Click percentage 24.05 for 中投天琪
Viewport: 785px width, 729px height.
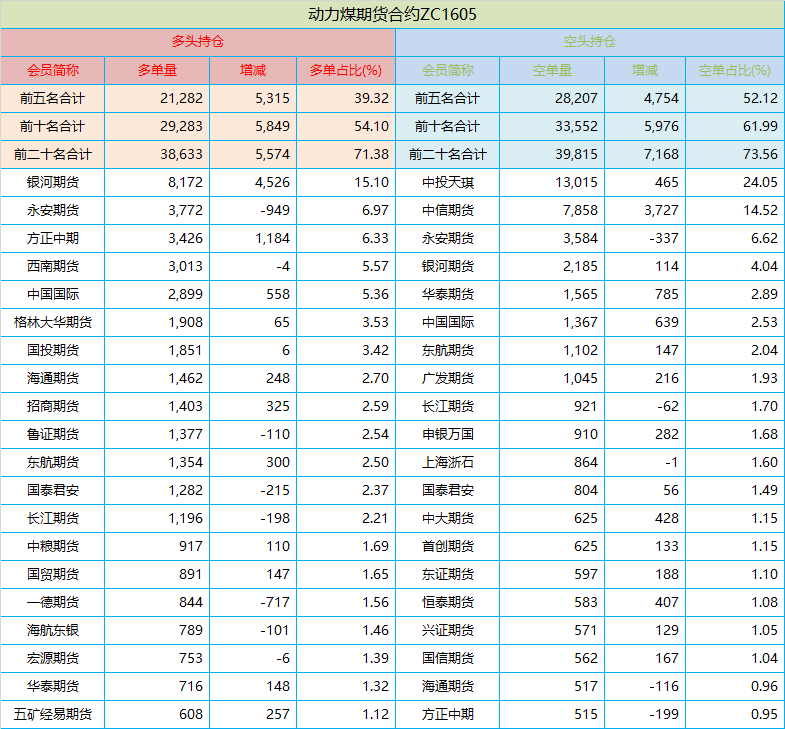tap(760, 182)
